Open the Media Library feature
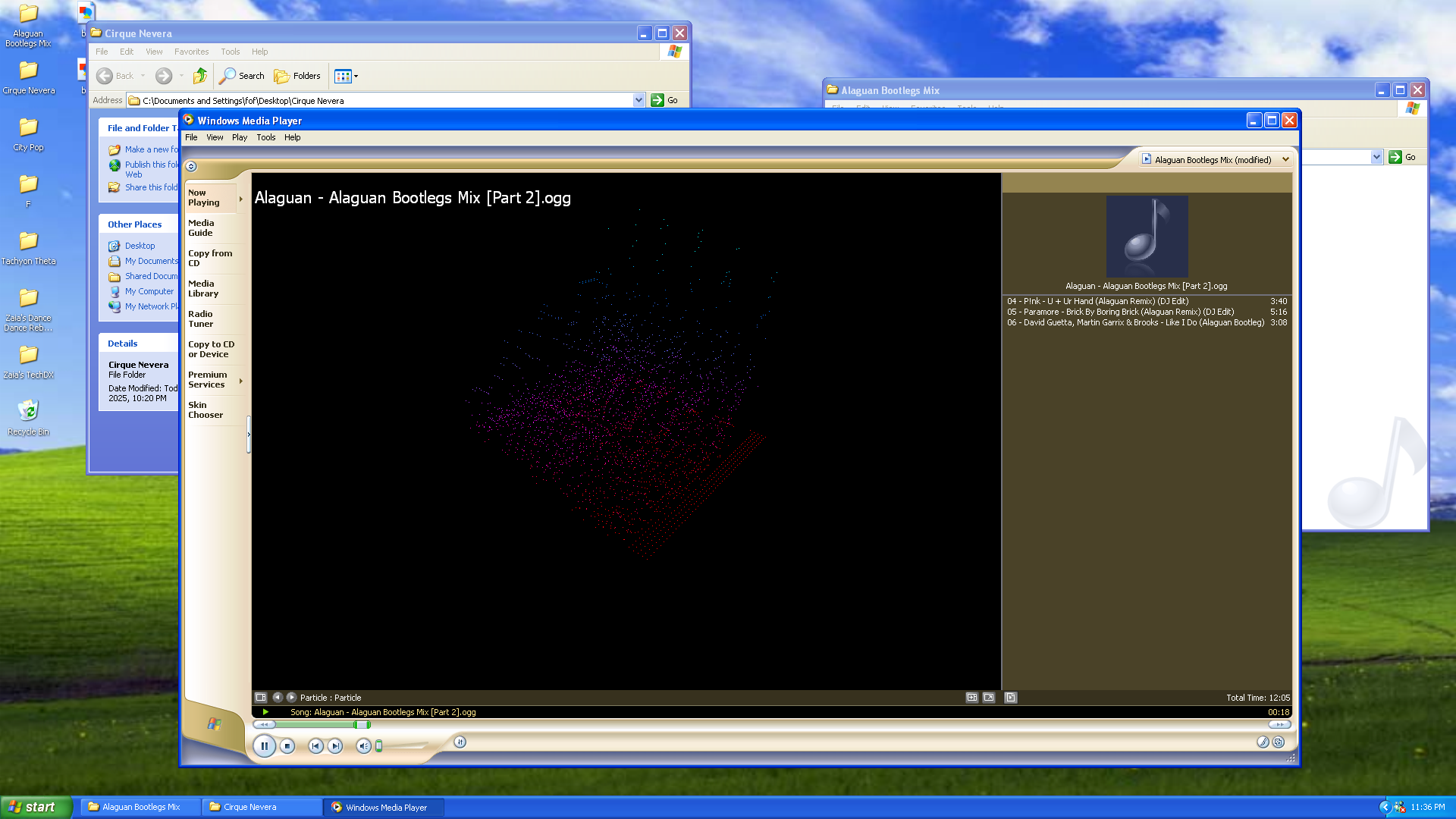The image size is (1456, 819). 202,288
